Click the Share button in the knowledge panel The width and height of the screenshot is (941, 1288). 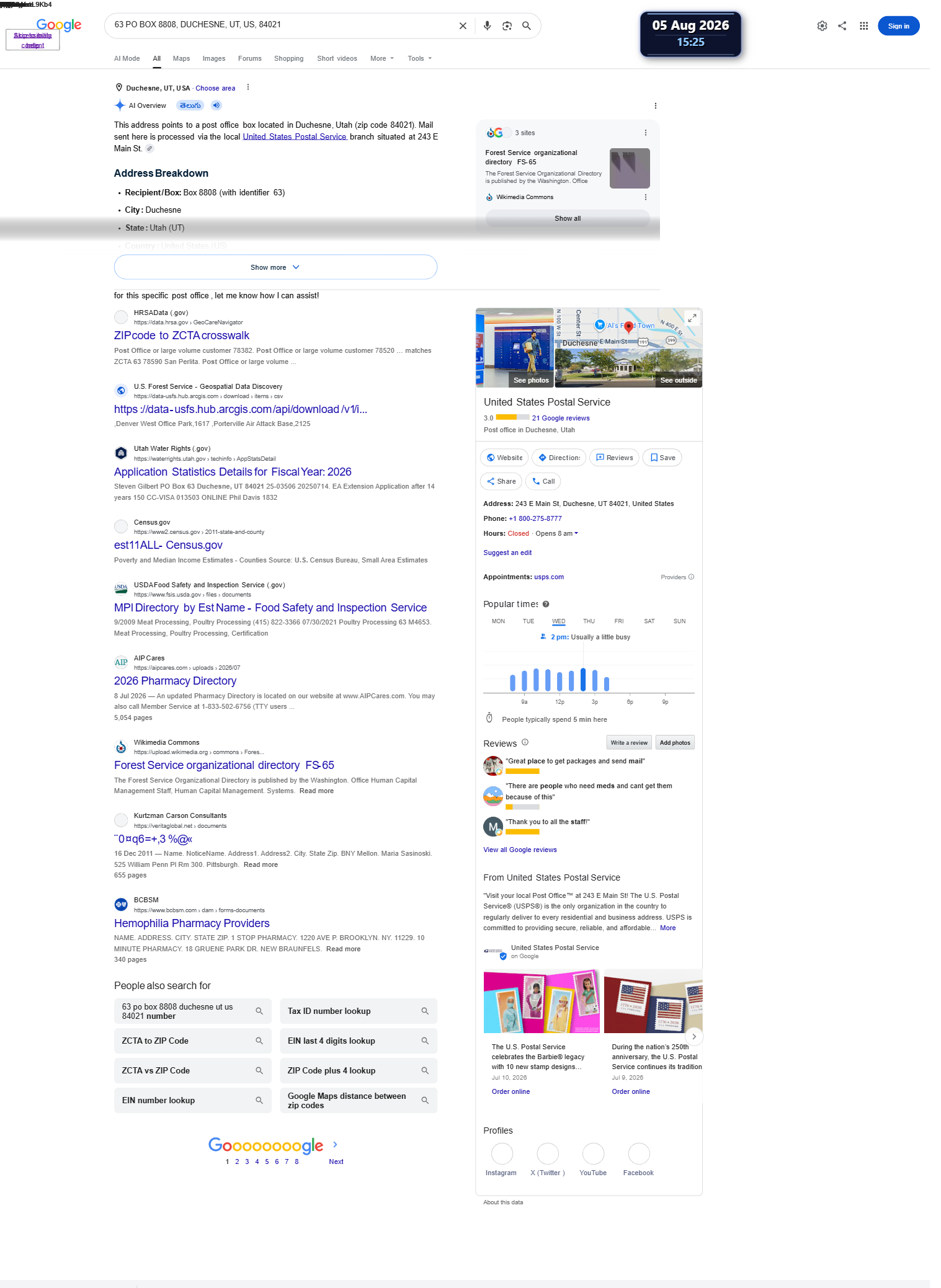click(501, 481)
